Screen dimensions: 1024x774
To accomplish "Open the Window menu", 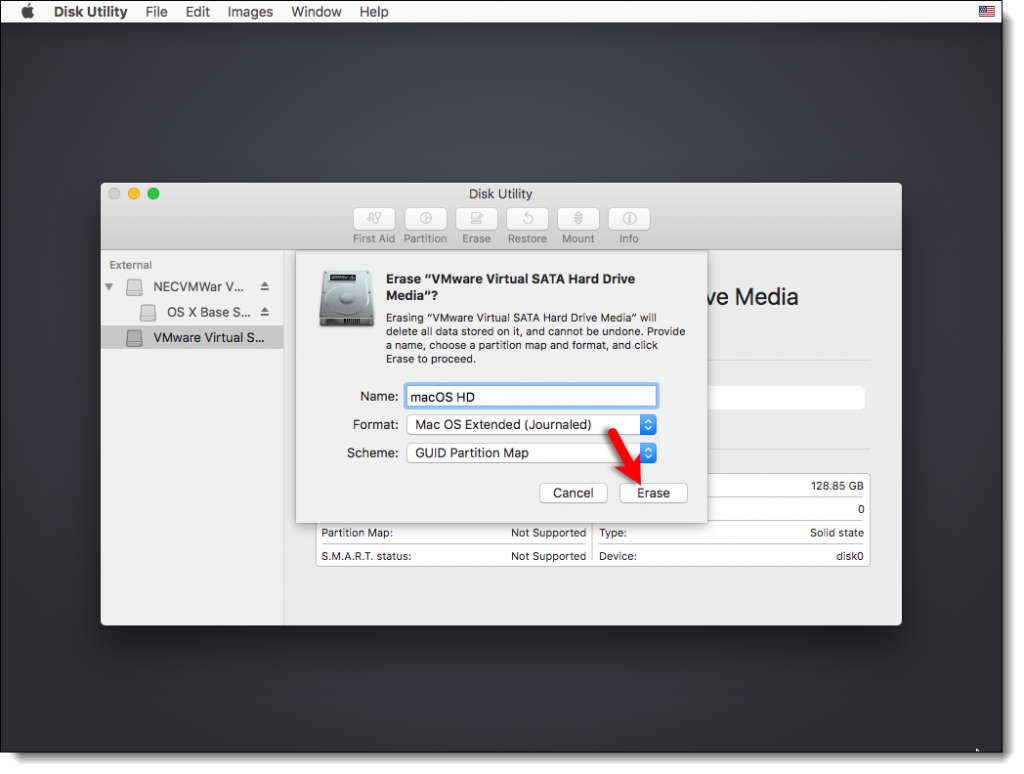I will [316, 12].
